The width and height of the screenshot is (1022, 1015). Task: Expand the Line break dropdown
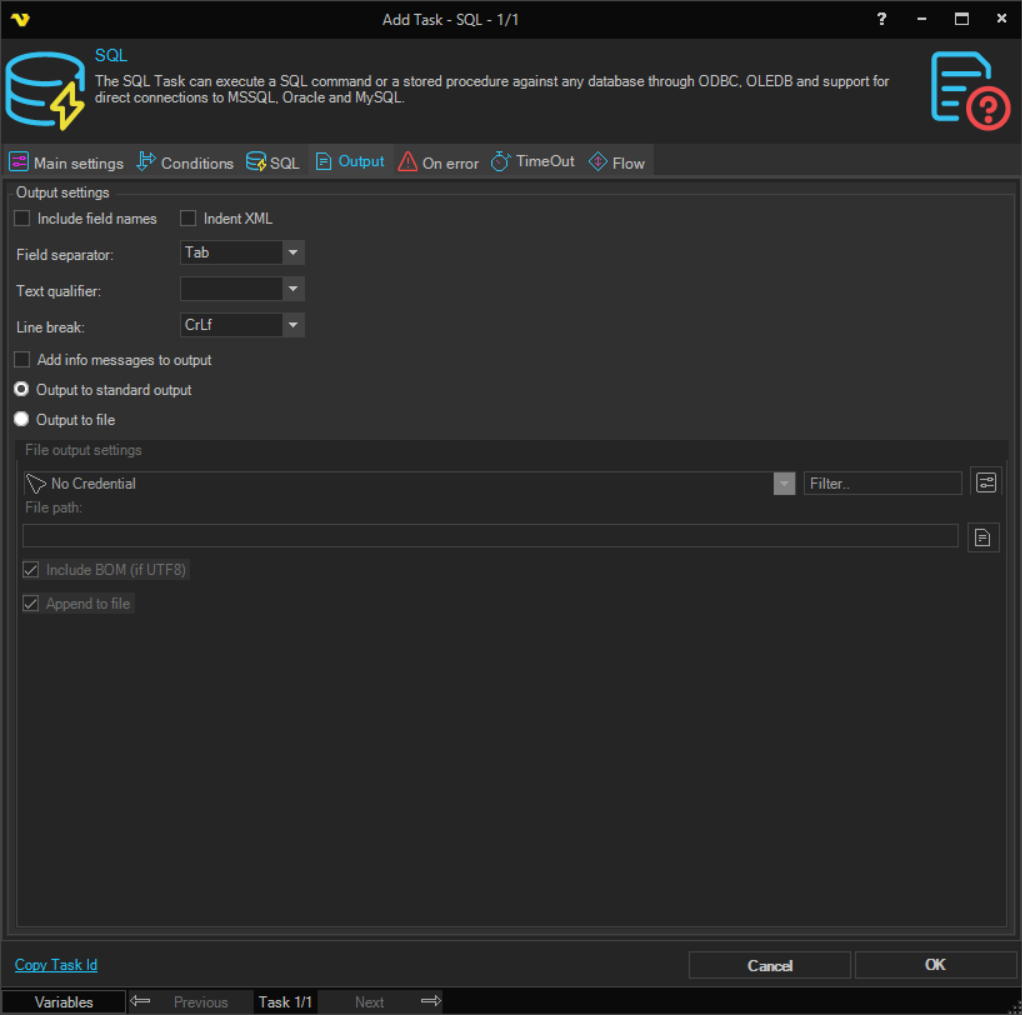click(292, 325)
